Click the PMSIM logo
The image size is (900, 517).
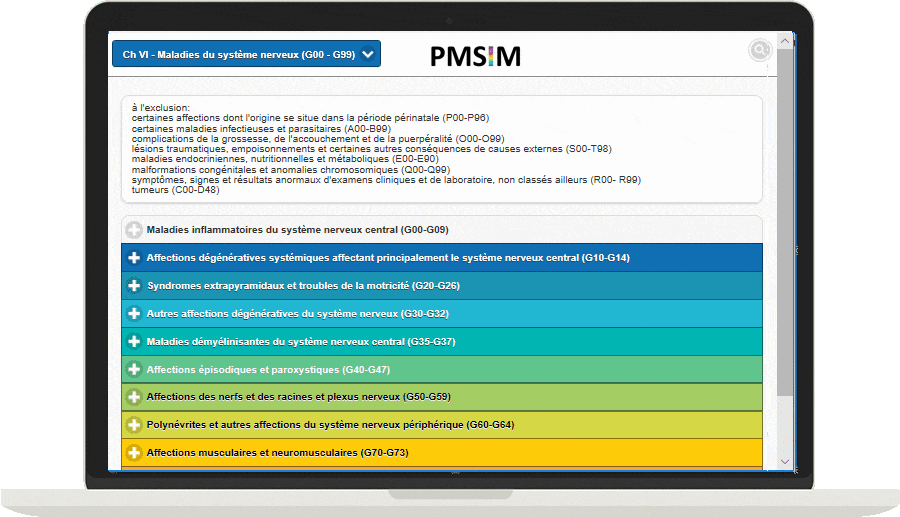475,56
